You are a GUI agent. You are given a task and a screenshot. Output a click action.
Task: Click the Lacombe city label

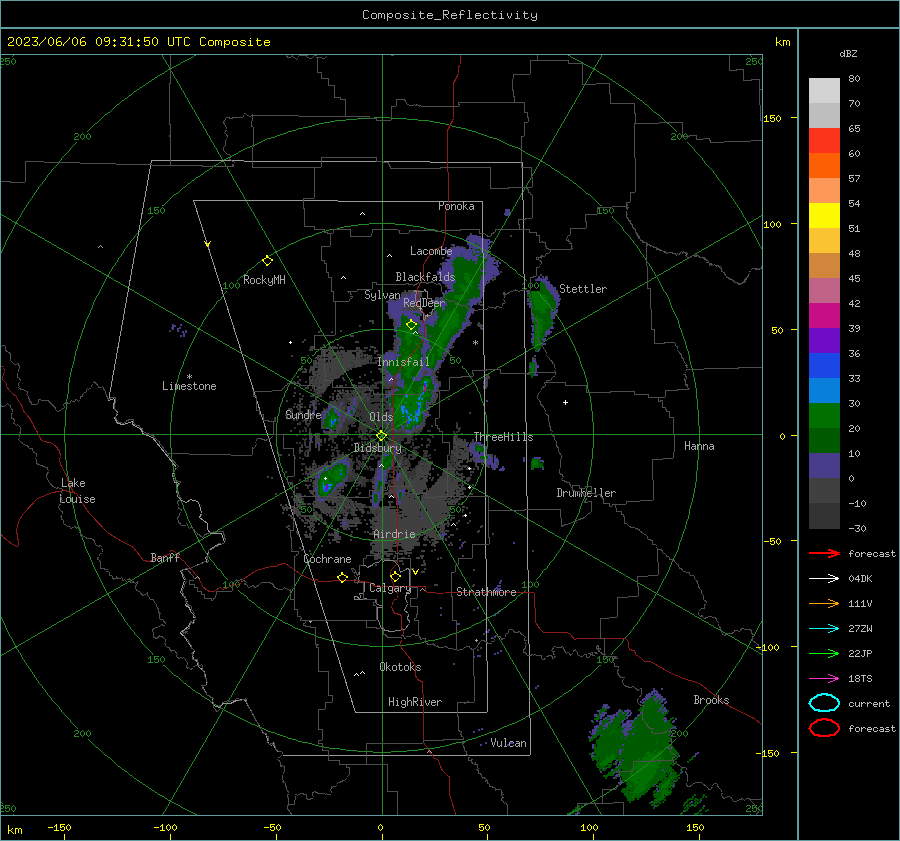(431, 251)
